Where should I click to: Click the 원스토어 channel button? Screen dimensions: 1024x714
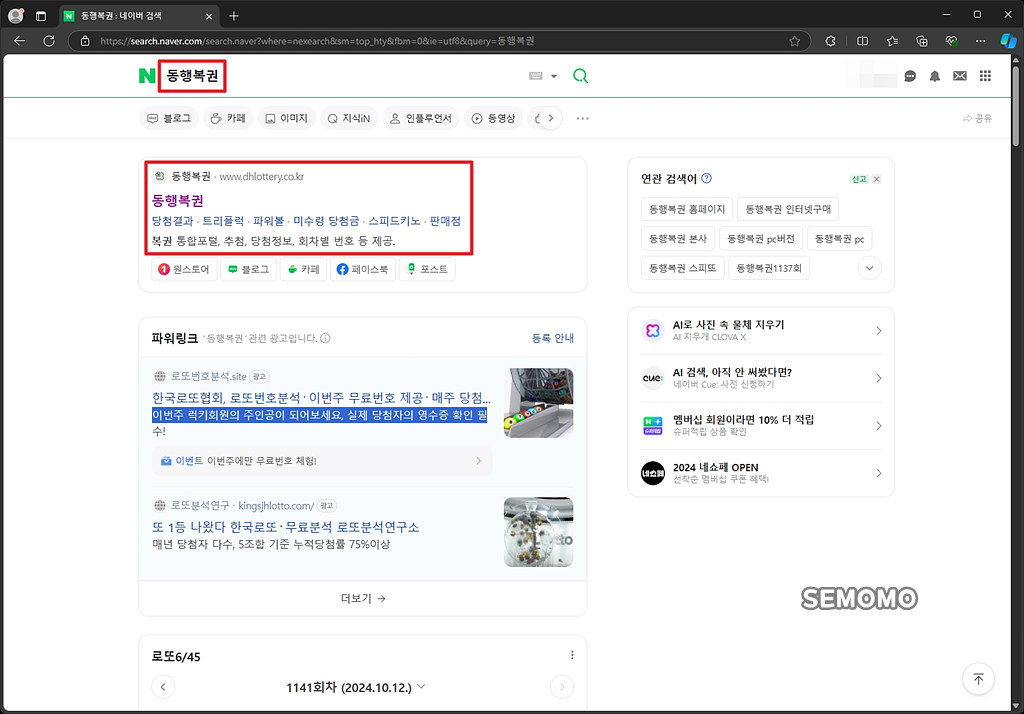tap(184, 269)
